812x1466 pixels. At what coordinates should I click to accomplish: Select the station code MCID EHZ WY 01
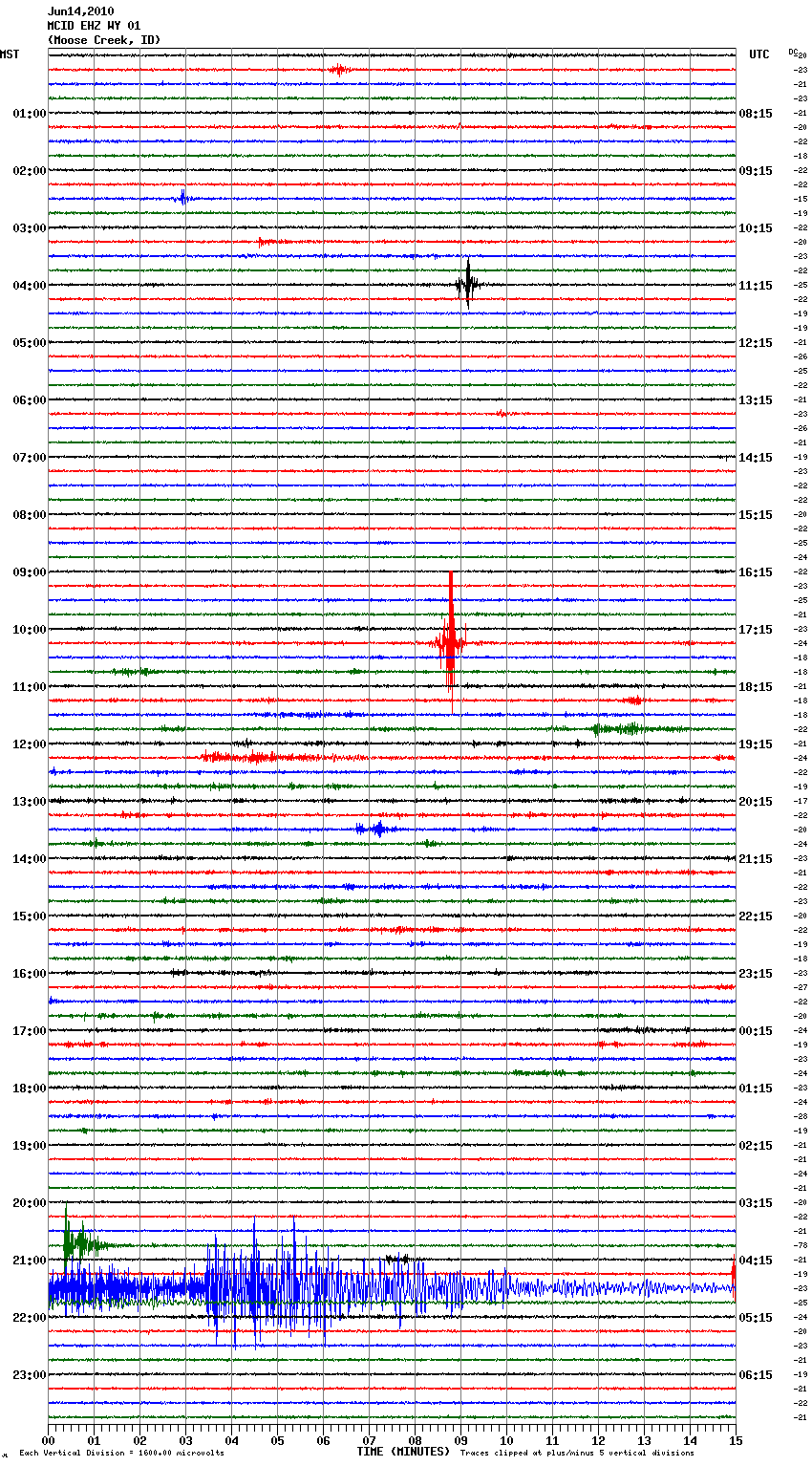tap(94, 26)
